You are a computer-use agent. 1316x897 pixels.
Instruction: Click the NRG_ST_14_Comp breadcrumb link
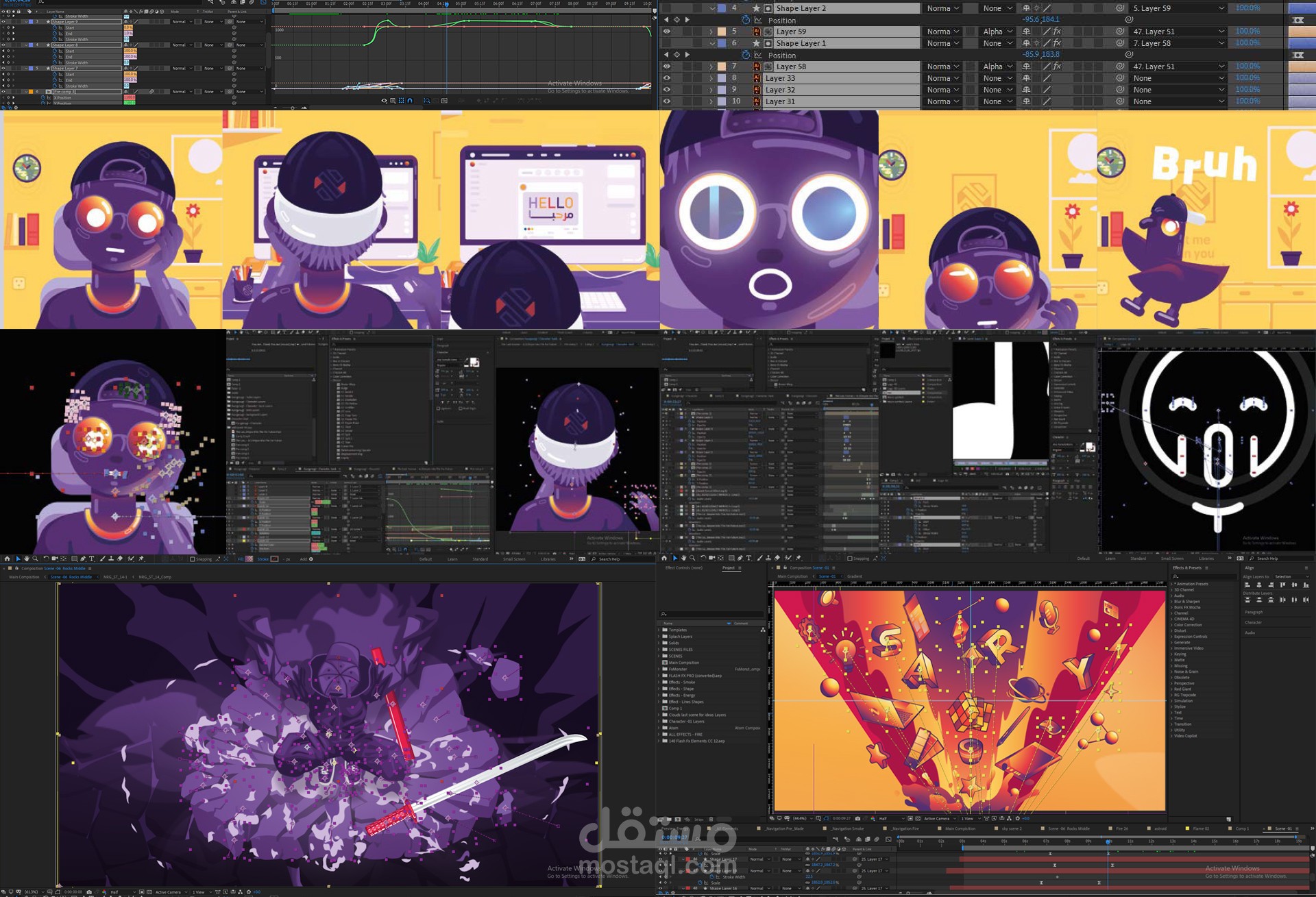tap(155, 577)
